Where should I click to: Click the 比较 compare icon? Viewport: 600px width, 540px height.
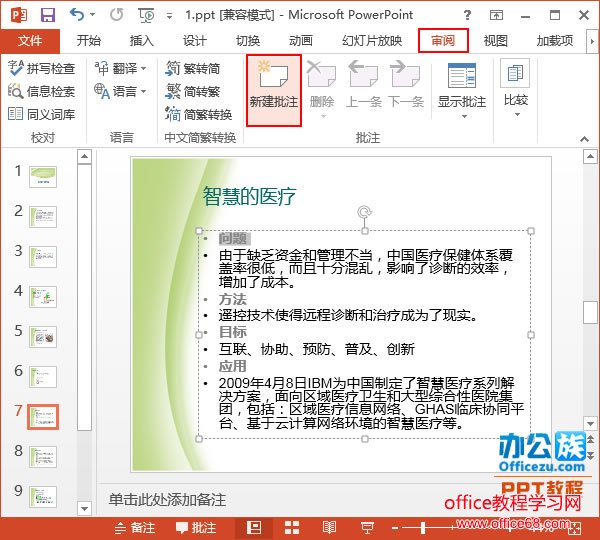[515, 73]
